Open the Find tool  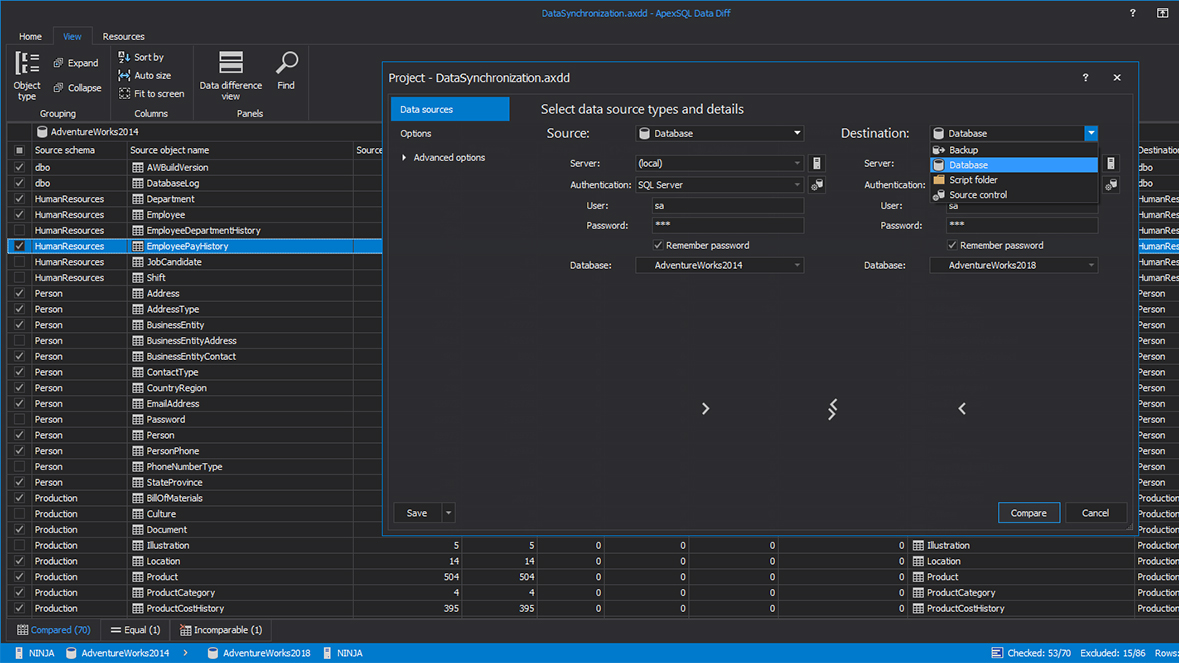pyautogui.click(x=286, y=71)
